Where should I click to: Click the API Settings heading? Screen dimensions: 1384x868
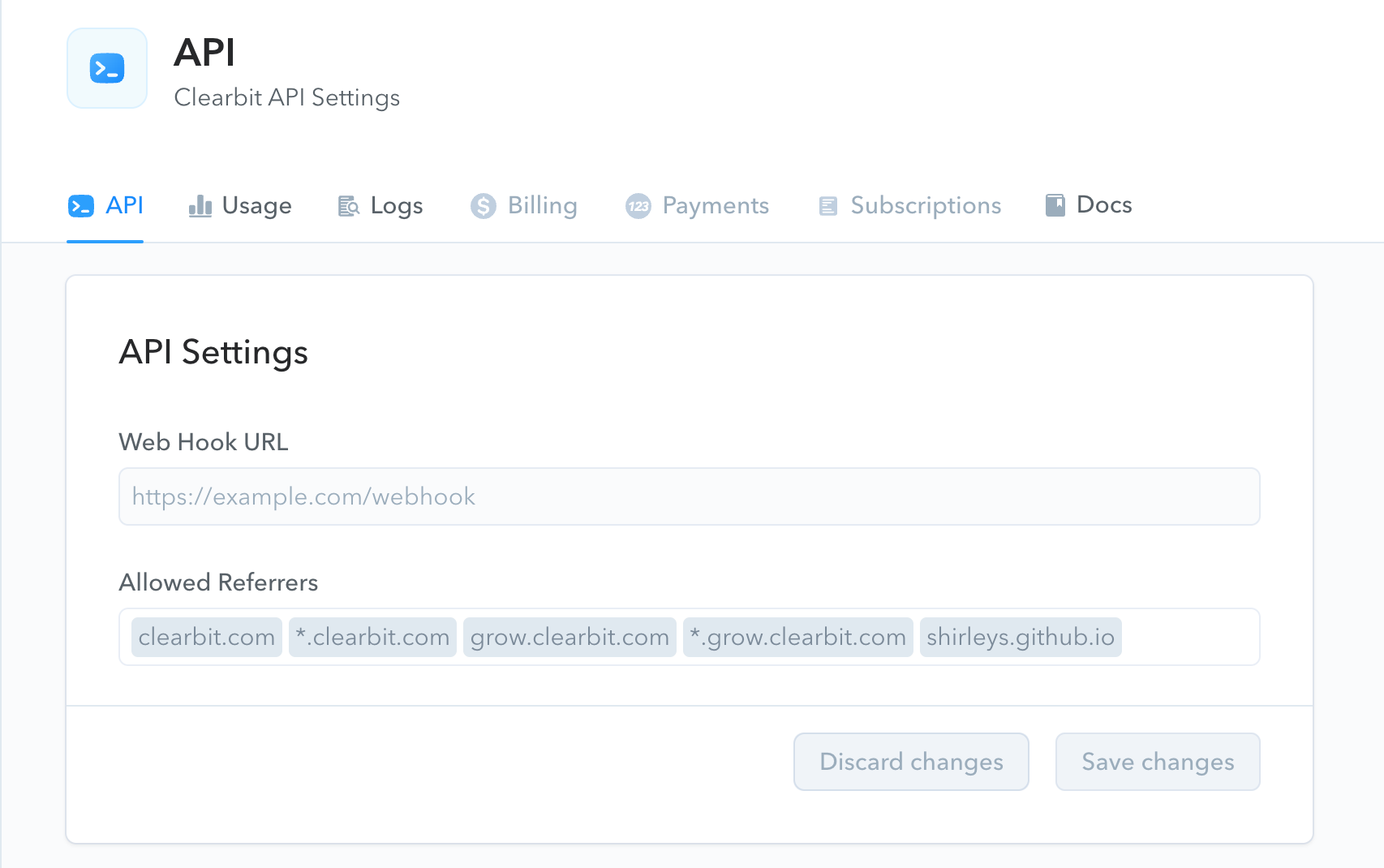point(213,353)
